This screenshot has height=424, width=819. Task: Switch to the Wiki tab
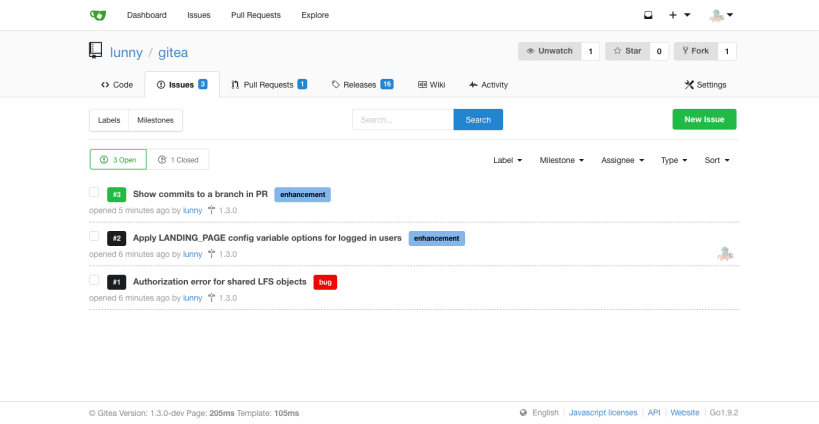pyautogui.click(x=431, y=85)
